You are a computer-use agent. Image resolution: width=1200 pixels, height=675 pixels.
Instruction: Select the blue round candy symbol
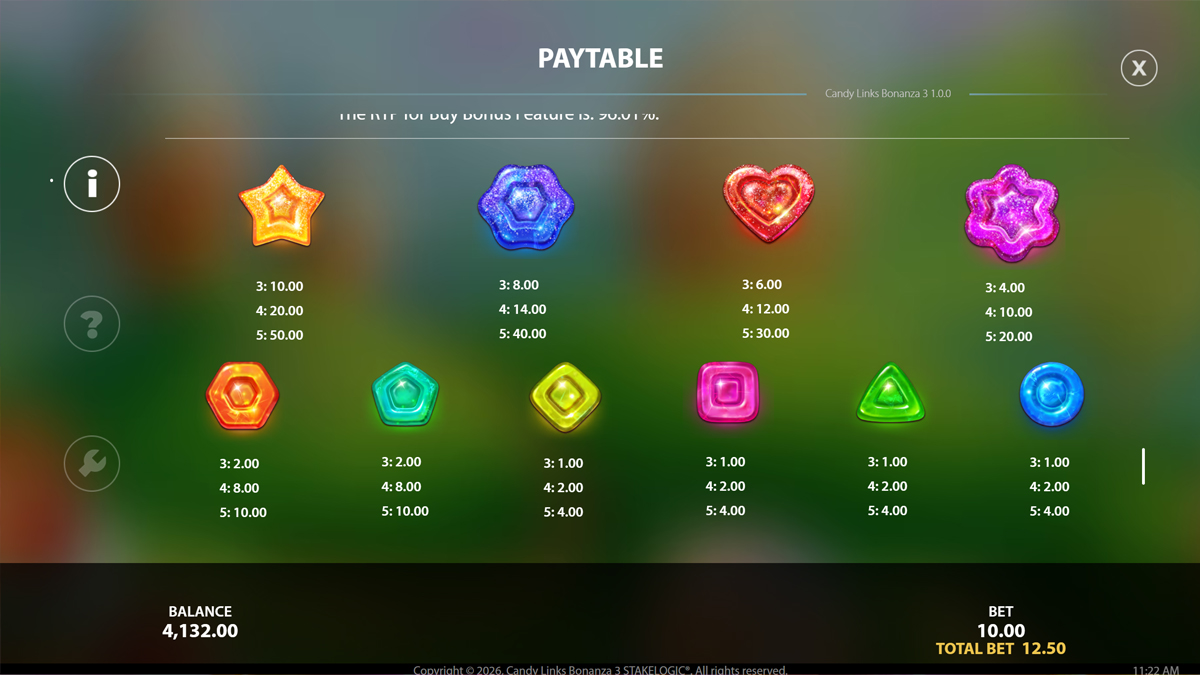[1052, 395]
